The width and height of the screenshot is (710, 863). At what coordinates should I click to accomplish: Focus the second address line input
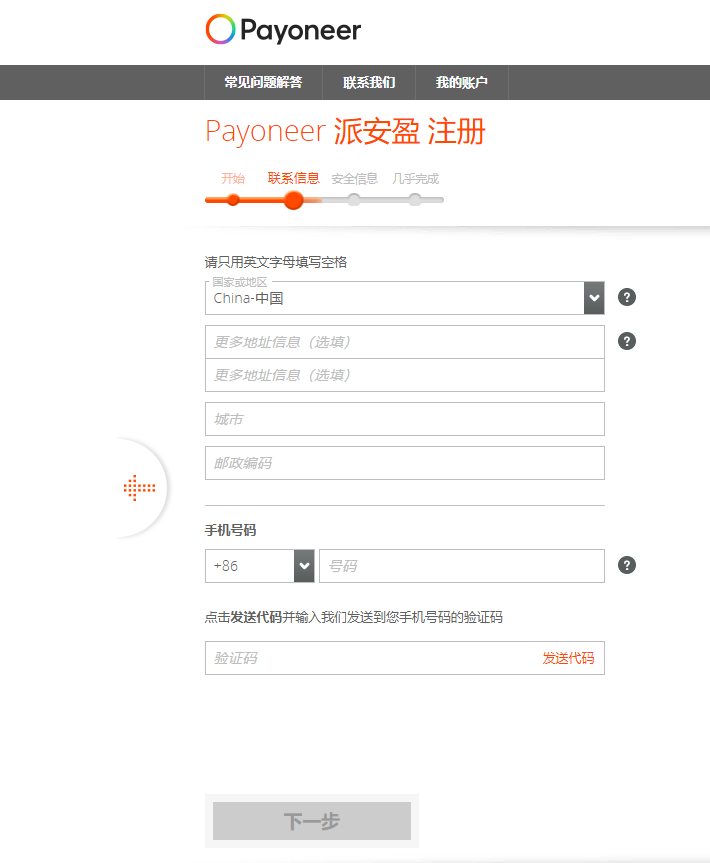(404, 375)
